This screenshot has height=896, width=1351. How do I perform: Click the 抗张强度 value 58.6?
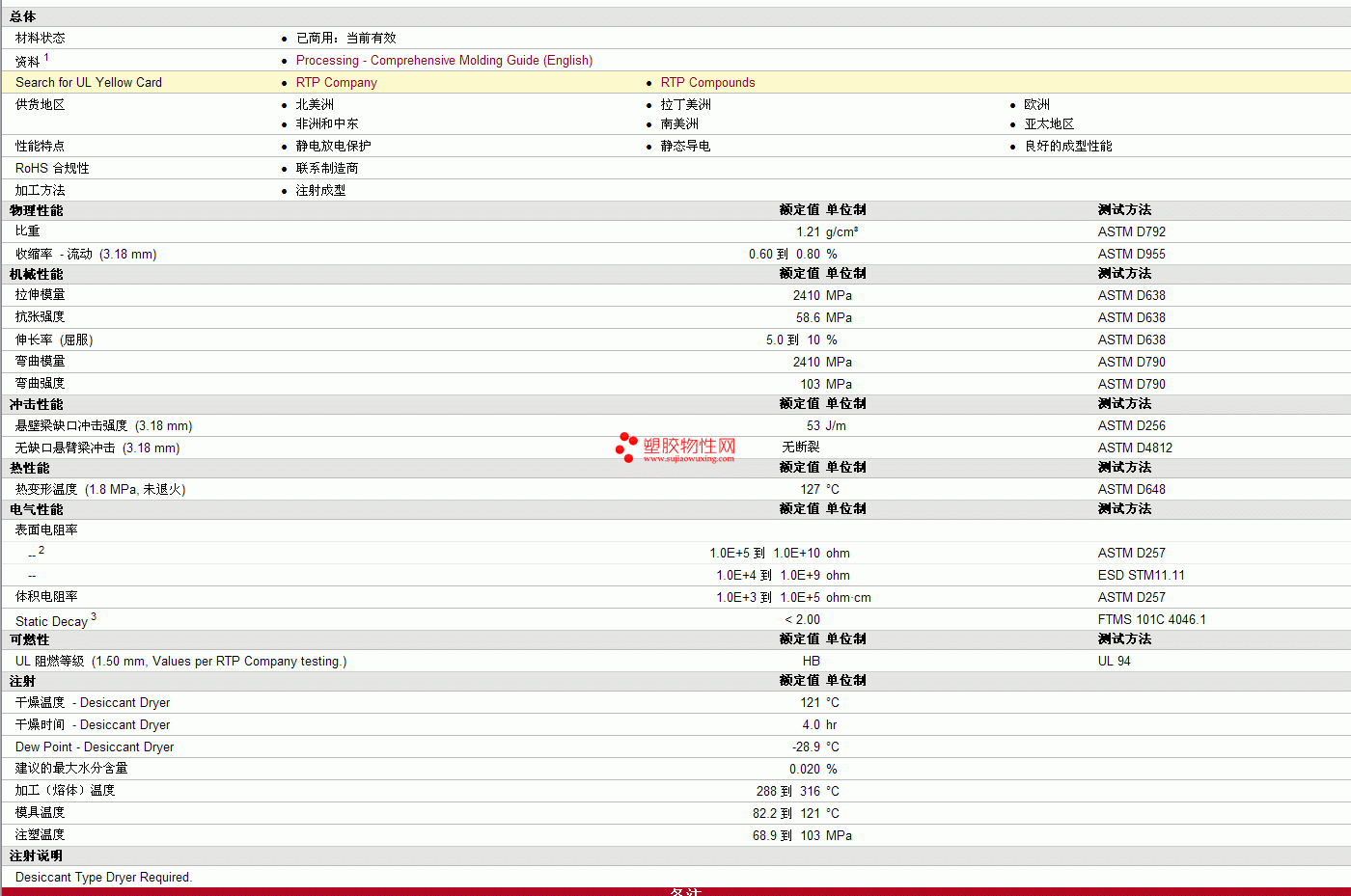(808, 317)
